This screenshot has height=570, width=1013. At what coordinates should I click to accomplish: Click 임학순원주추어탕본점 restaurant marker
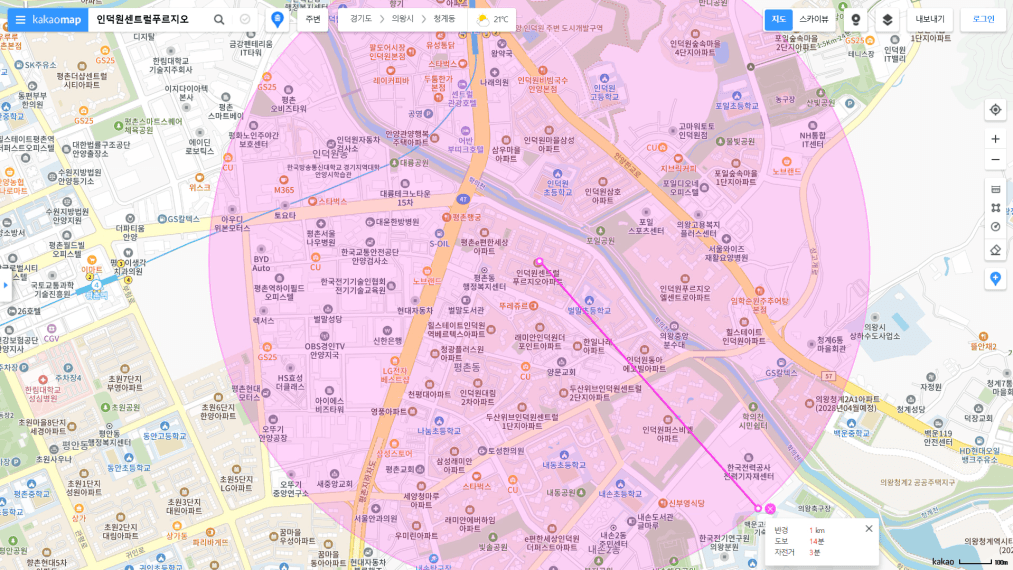(760, 291)
